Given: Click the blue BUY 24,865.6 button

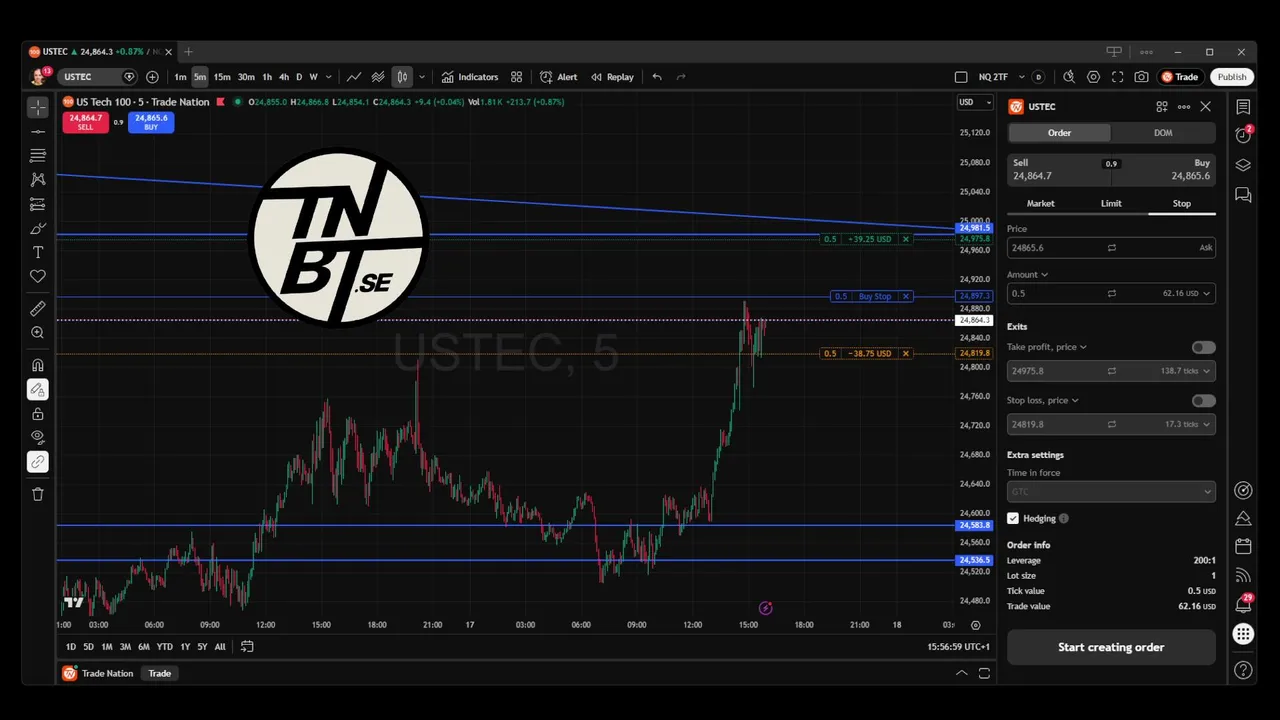Looking at the screenshot, I should [151, 122].
